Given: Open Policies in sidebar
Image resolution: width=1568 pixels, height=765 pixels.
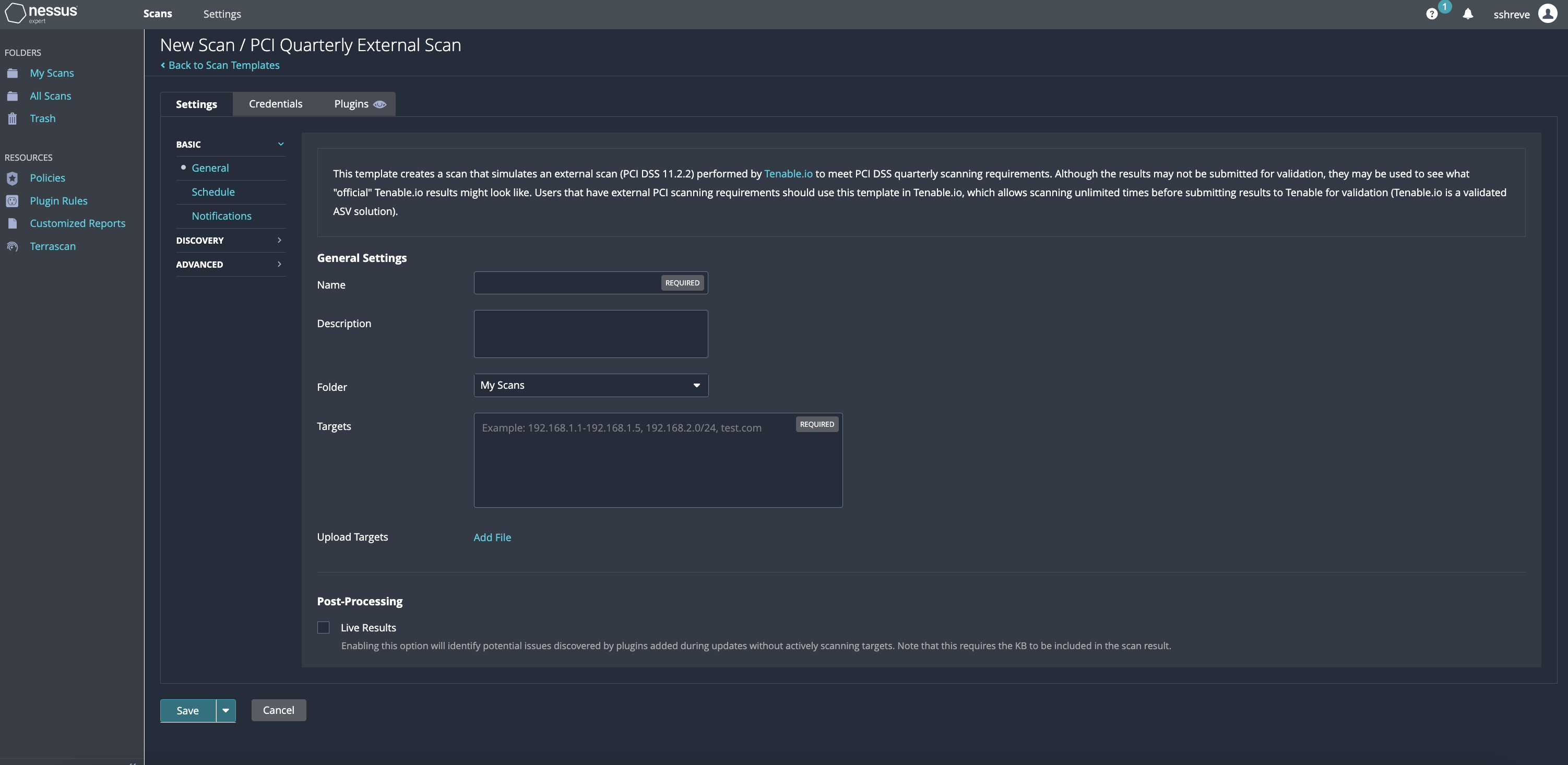Looking at the screenshot, I should [x=47, y=178].
